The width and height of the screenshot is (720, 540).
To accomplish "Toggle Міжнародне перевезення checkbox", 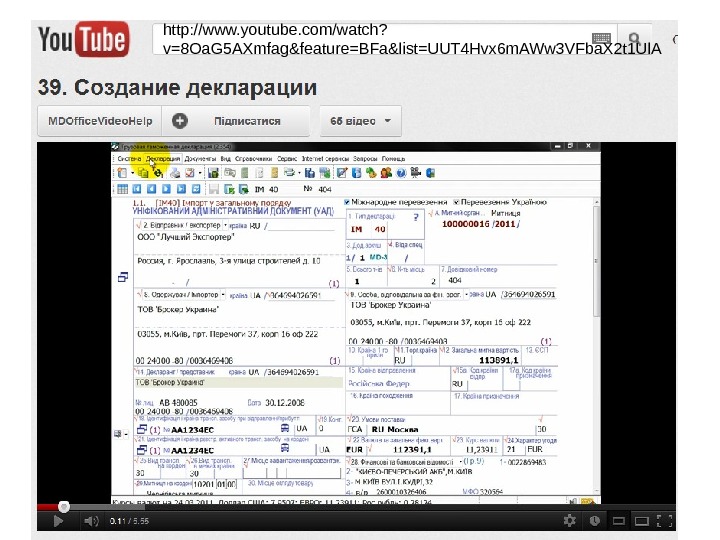I will (x=347, y=202).
